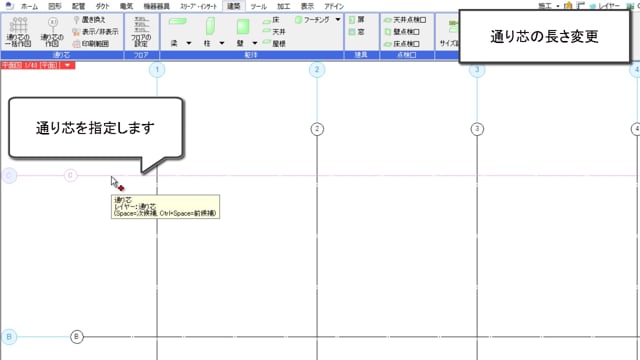Choose the 屋根 roof tool
Viewport: 640px width, 360px height.
pyautogui.click(x=274, y=43)
